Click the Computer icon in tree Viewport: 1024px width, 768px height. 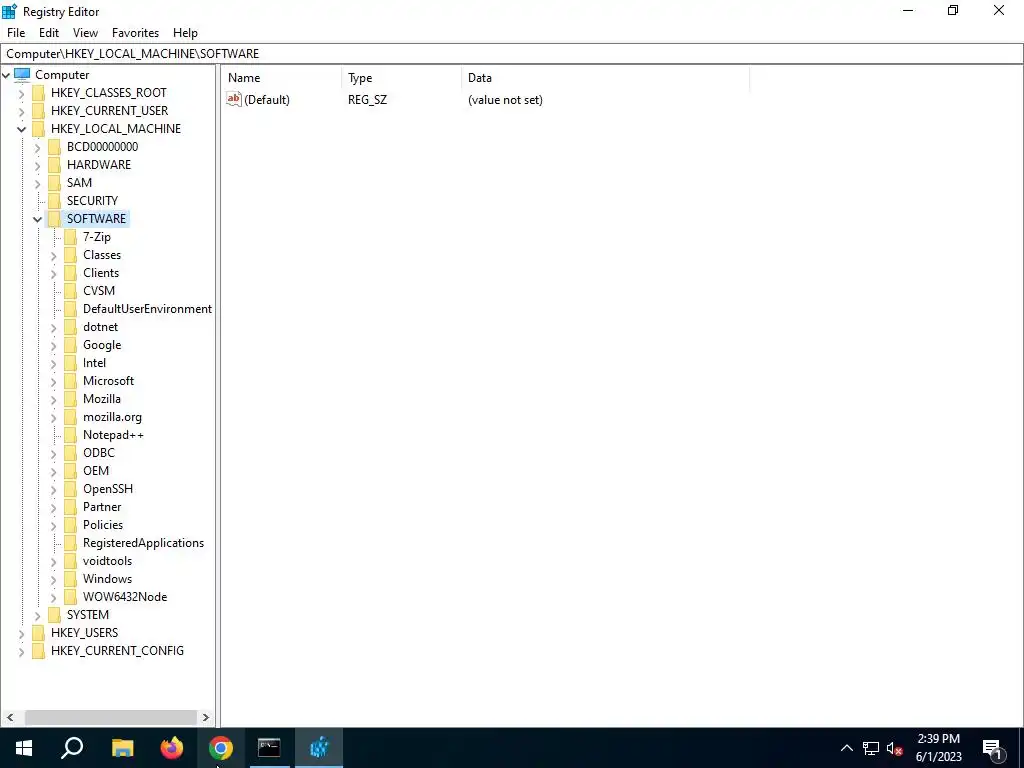[x=22, y=74]
